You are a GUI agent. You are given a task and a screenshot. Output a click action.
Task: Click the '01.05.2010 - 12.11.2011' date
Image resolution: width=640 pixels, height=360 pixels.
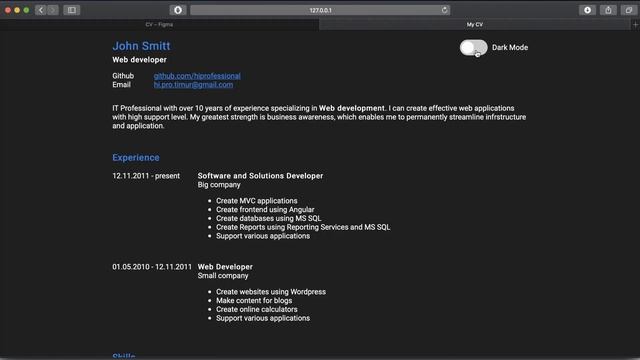(152, 267)
